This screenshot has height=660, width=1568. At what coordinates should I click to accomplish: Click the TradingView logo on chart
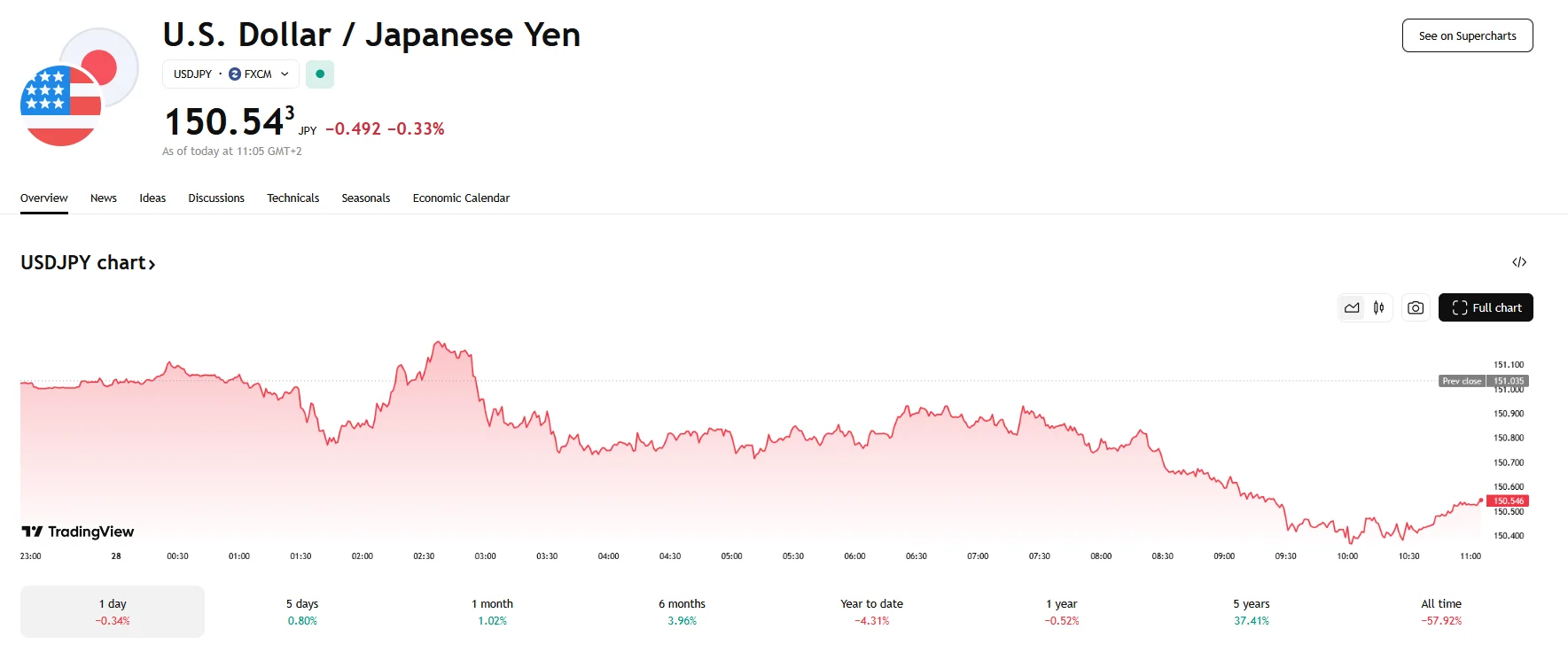tap(78, 532)
